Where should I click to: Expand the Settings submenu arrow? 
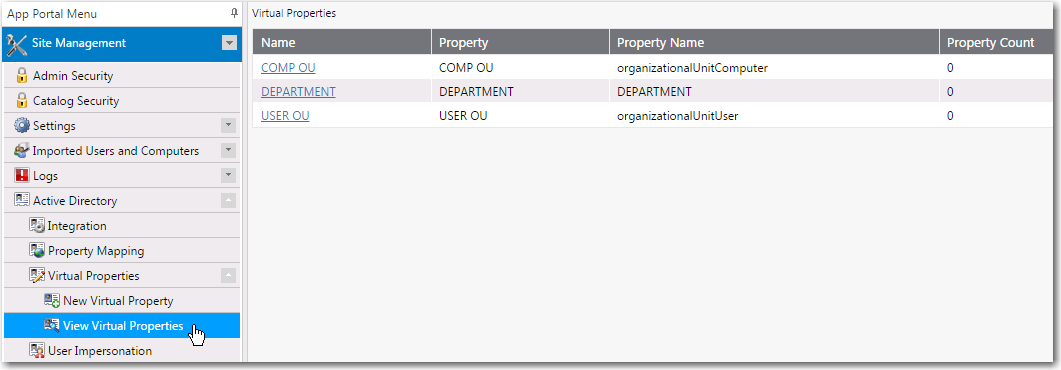229,126
